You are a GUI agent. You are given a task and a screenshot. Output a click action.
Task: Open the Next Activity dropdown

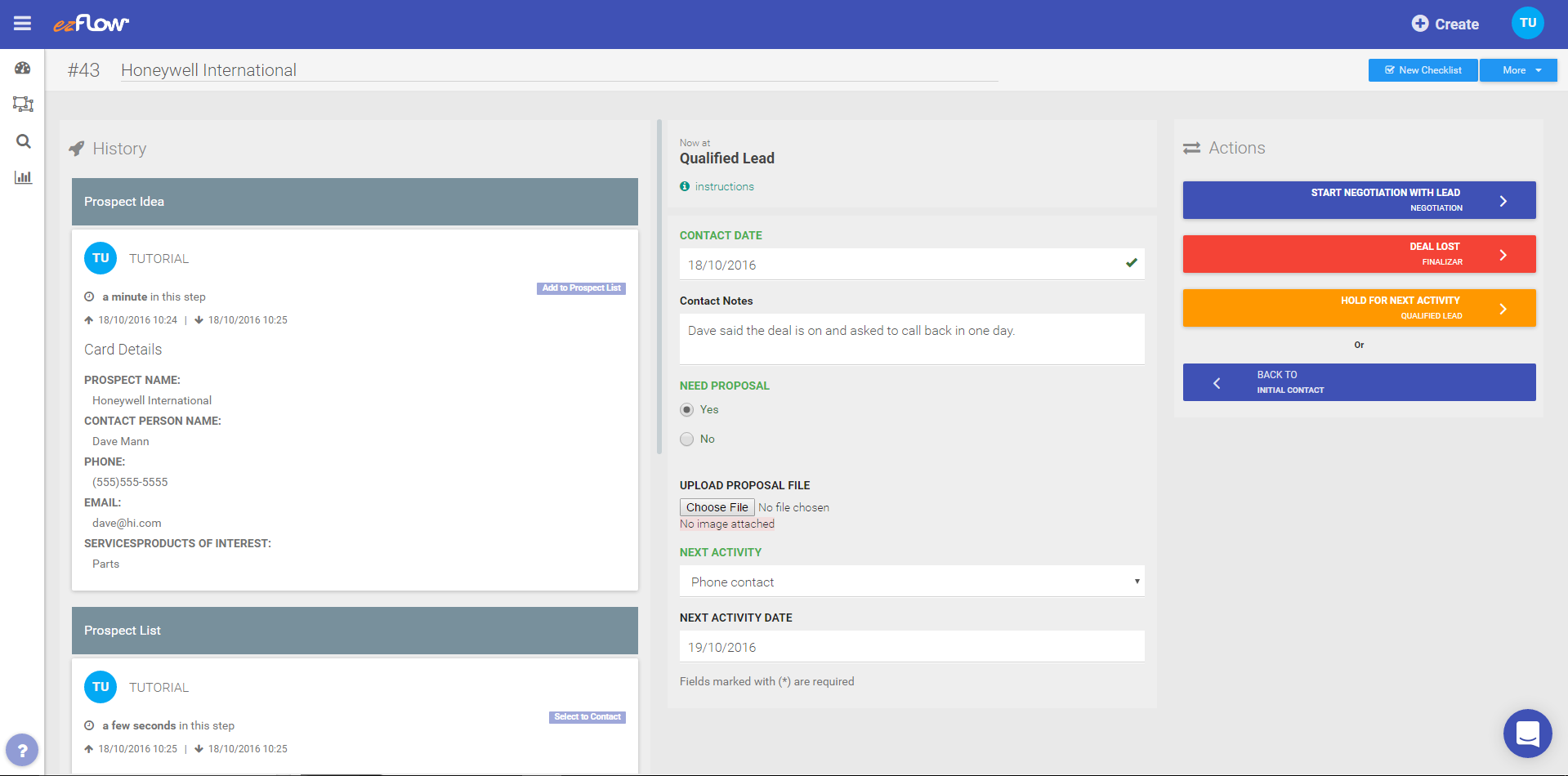[x=911, y=581]
